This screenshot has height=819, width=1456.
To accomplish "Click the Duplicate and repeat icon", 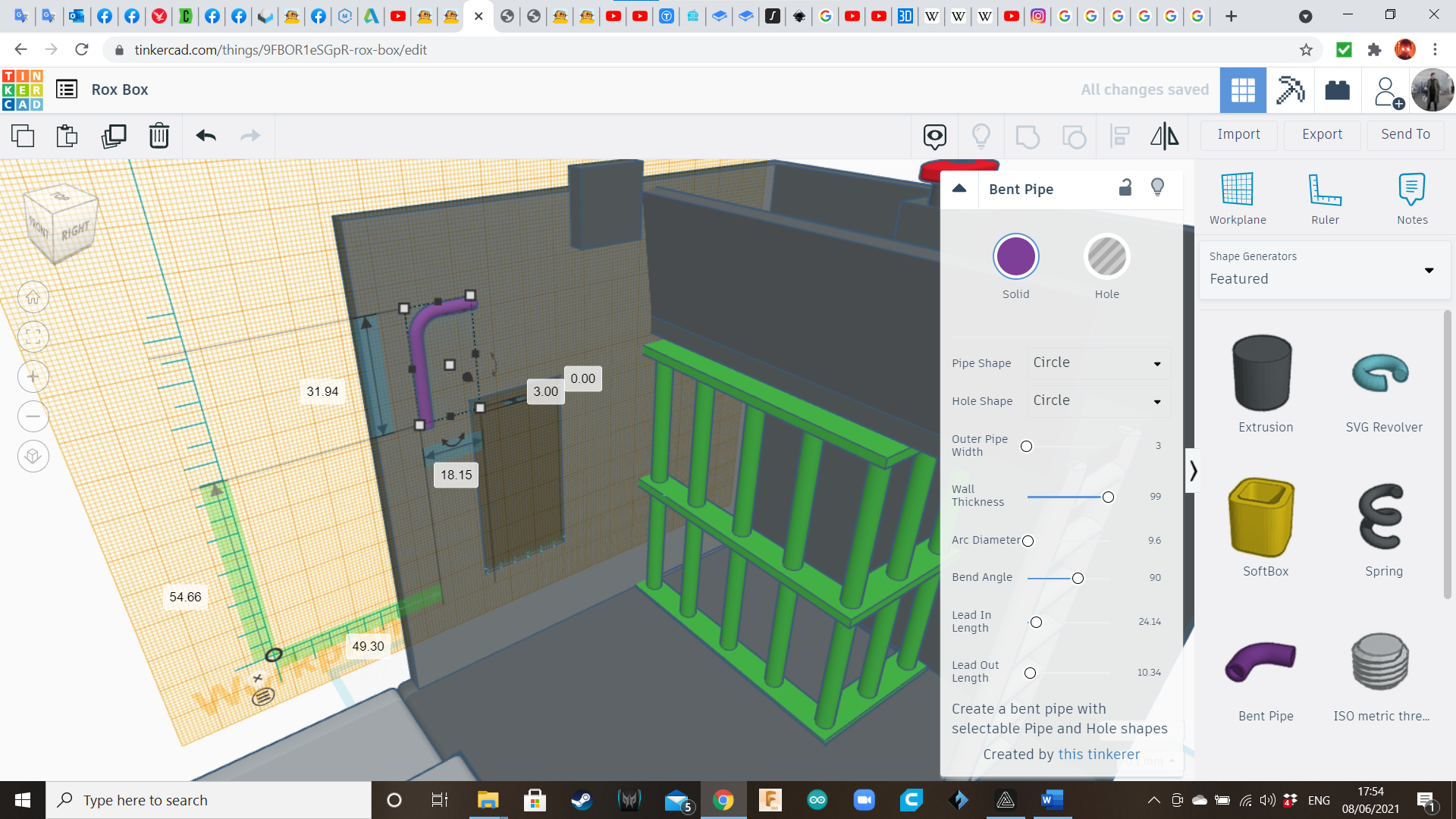I will [x=114, y=136].
